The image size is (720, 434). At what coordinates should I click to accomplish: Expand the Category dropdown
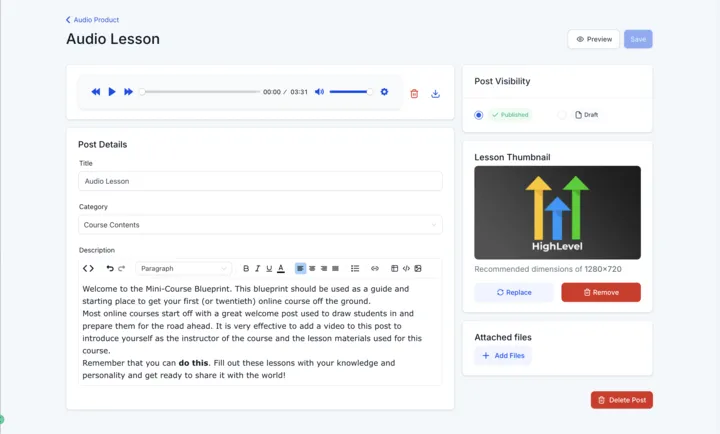coord(260,225)
